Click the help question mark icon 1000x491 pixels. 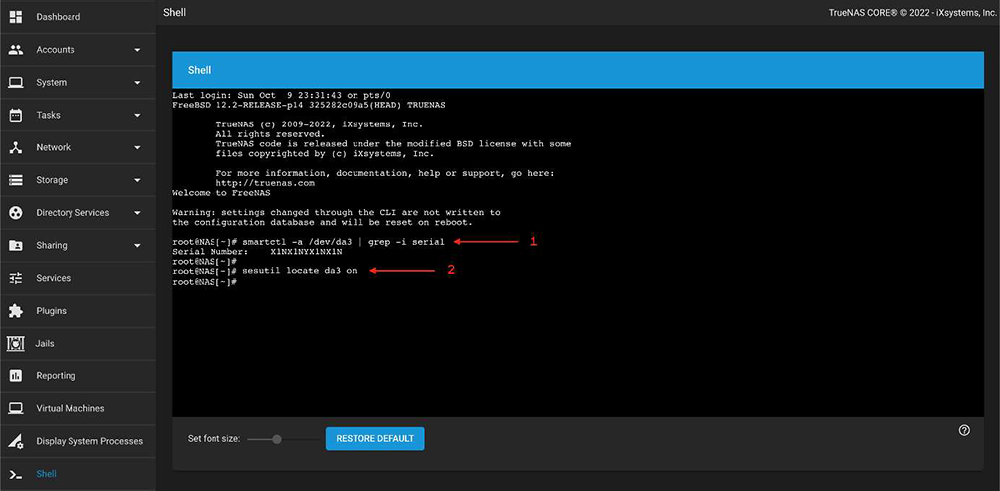pos(964,430)
